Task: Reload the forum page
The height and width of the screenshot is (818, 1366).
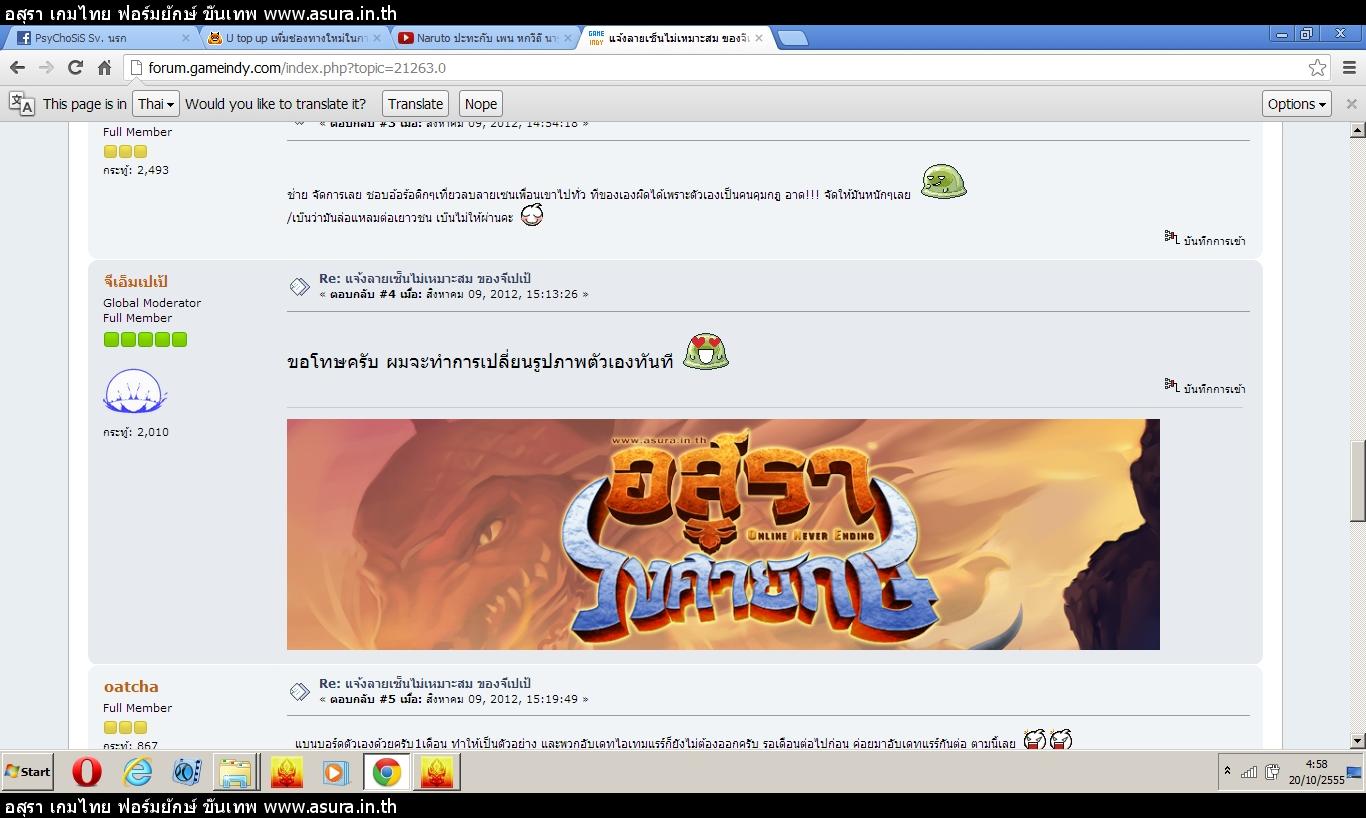Action: point(75,68)
